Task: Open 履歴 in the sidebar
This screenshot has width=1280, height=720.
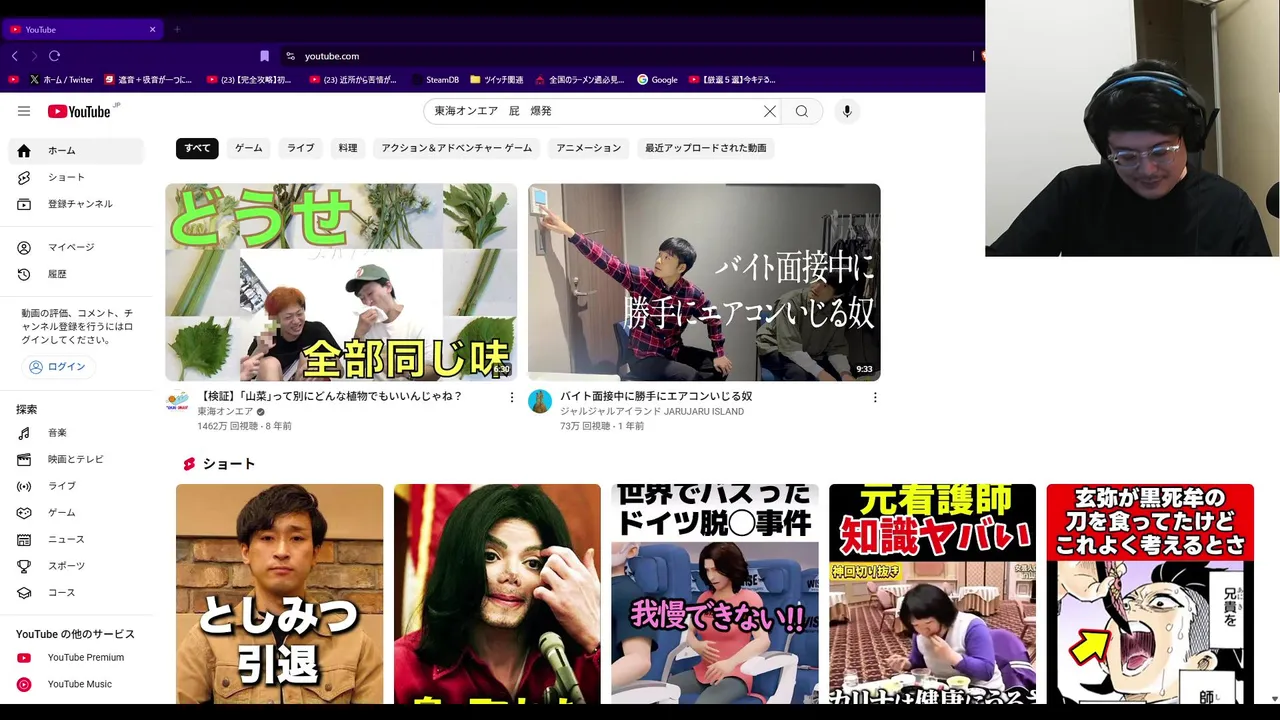Action: [x=76, y=274]
